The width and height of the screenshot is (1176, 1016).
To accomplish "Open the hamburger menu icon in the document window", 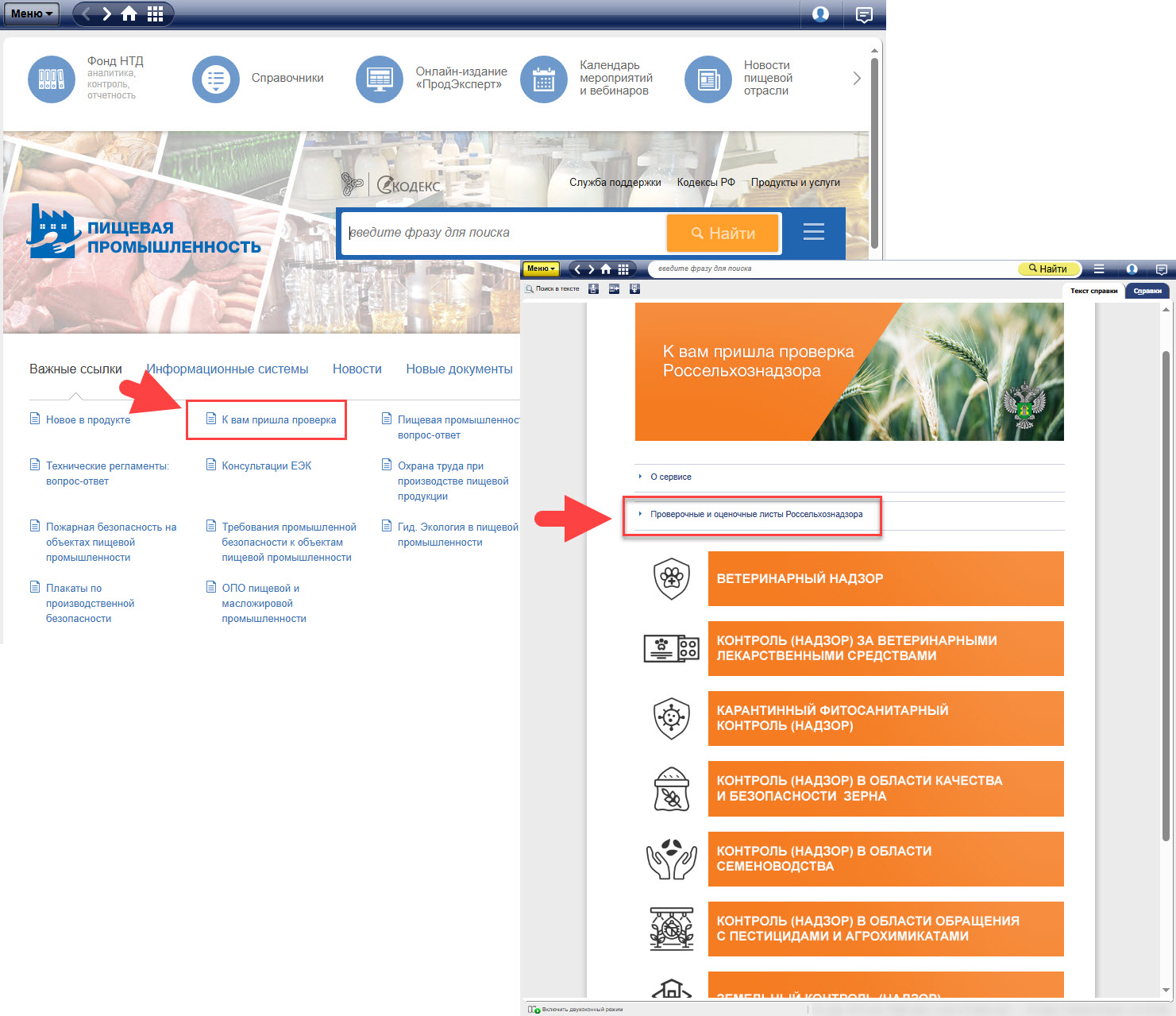I will (1099, 268).
